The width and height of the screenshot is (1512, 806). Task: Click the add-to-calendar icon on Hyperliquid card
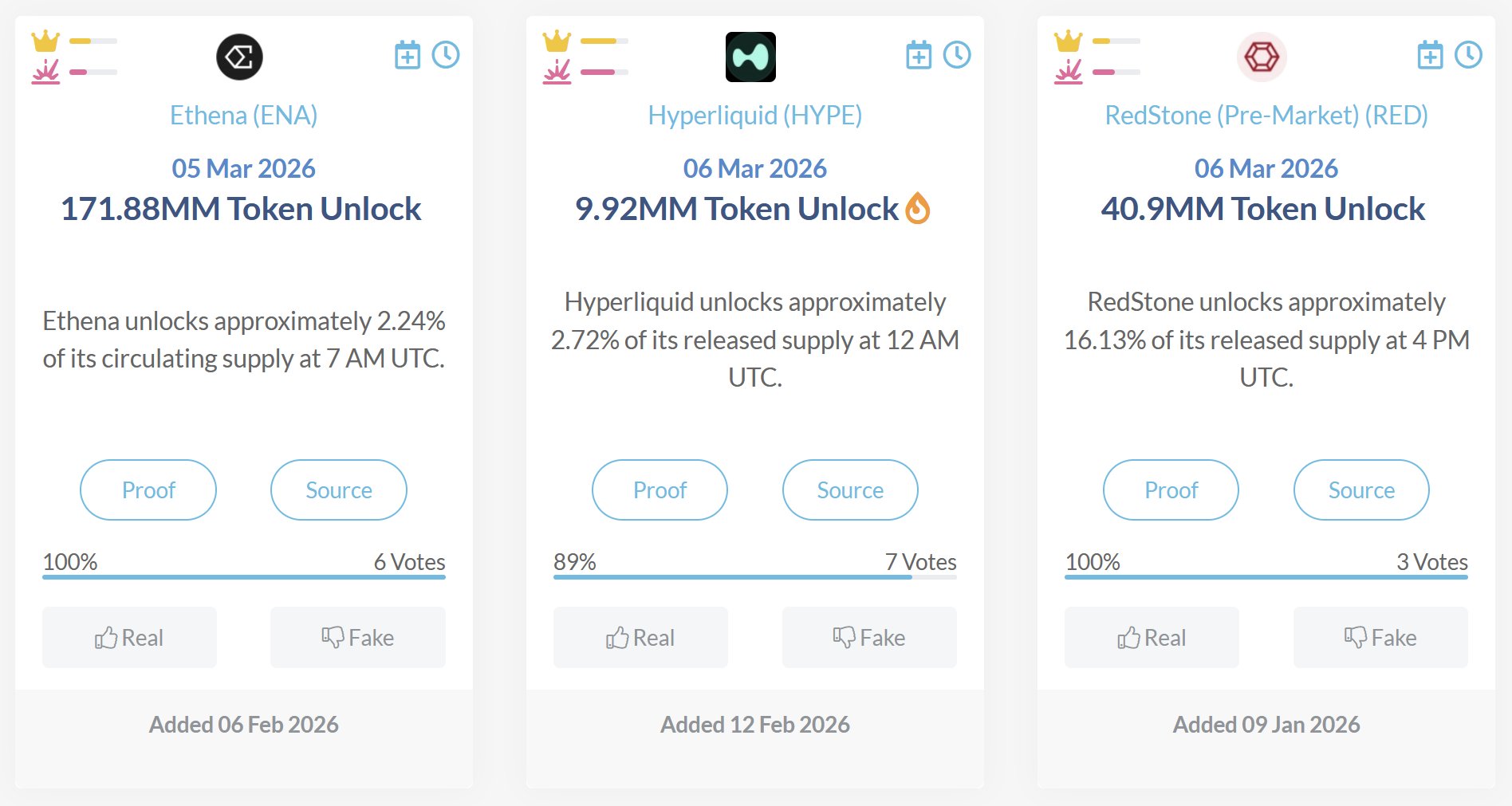919,55
